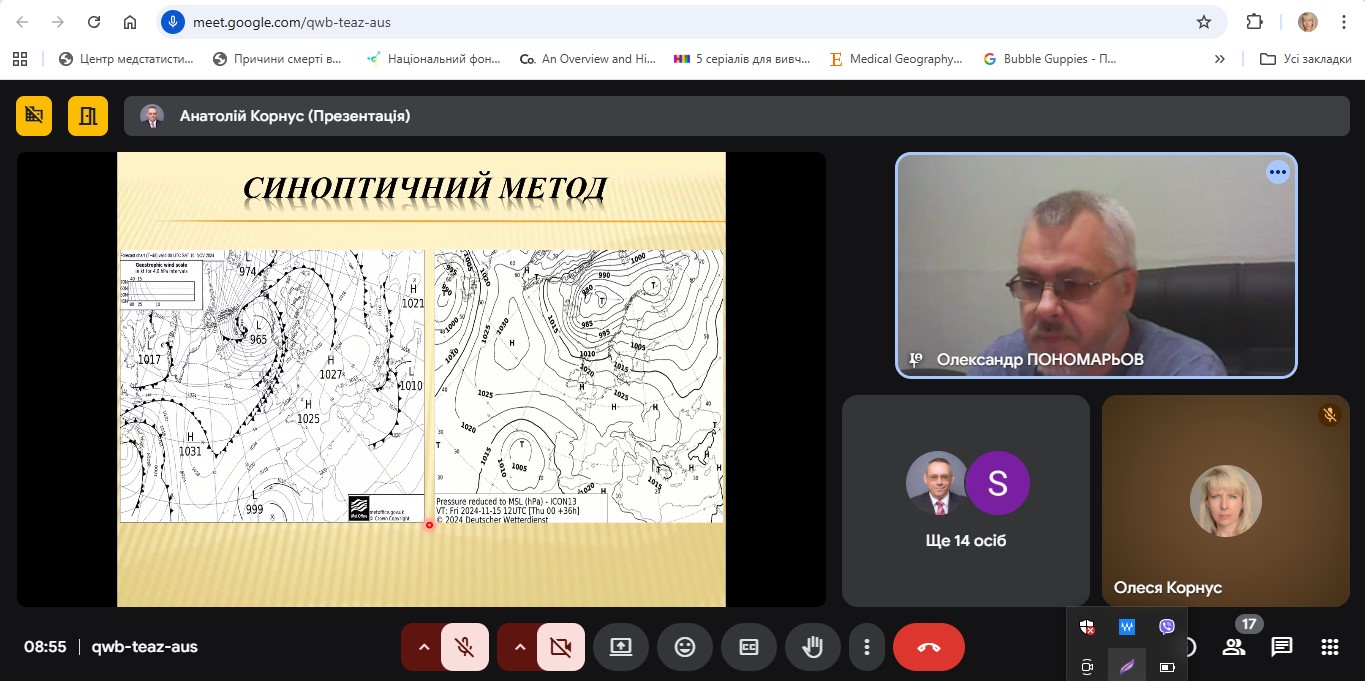The width and height of the screenshot is (1365, 681).
Task: Open the Усі закладки bookmarks folder
Action: [x=1306, y=59]
